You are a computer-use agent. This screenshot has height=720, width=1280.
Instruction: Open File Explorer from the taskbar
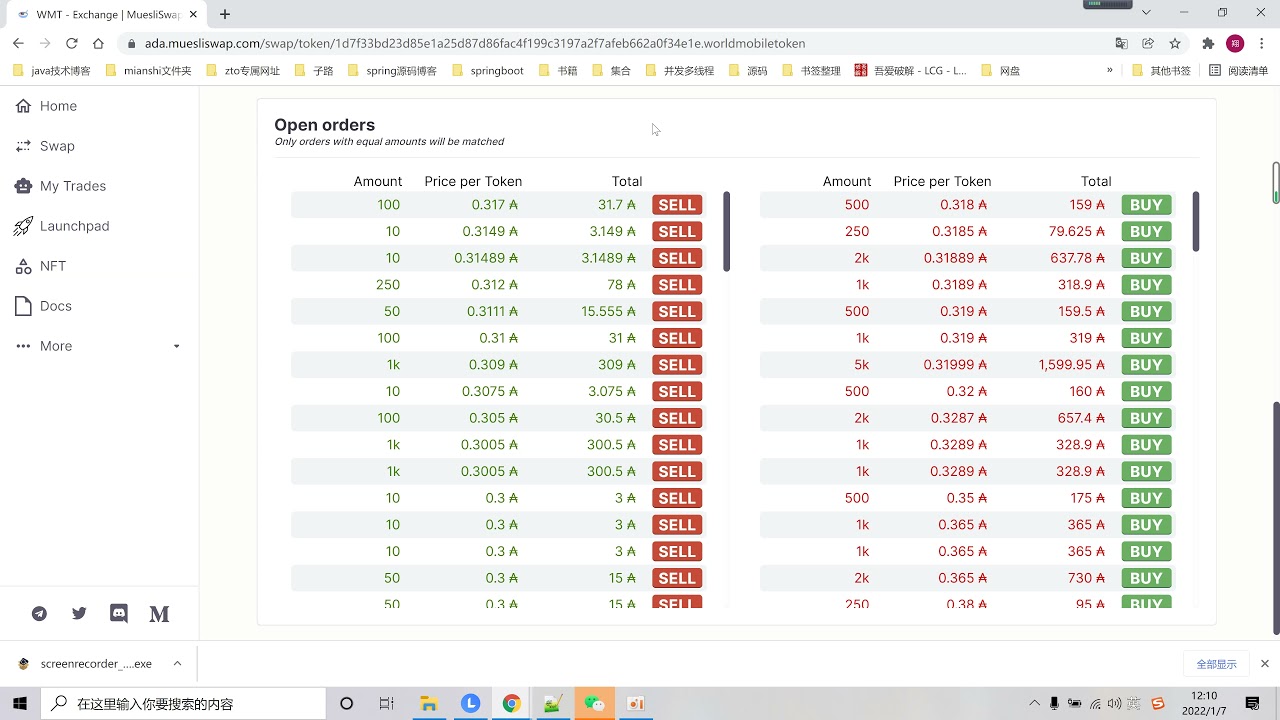pos(428,703)
